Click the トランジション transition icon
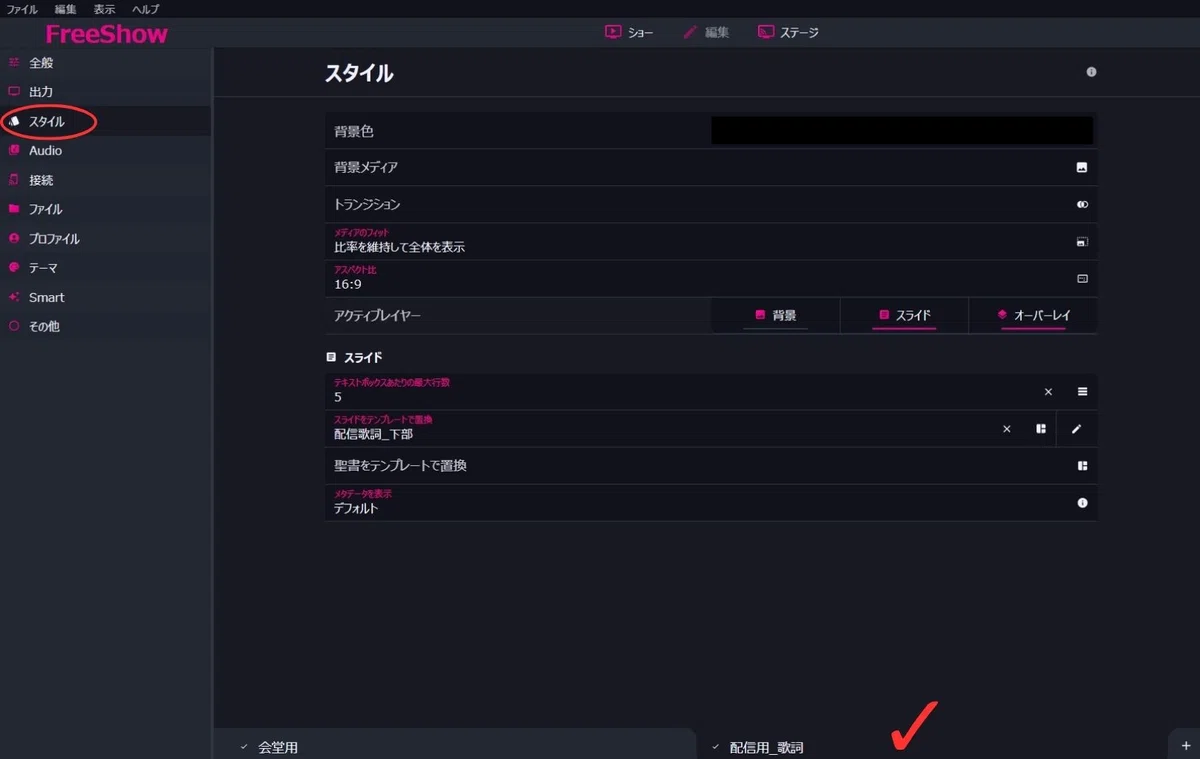Image resolution: width=1200 pixels, height=759 pixels. tap(1082, 204)
